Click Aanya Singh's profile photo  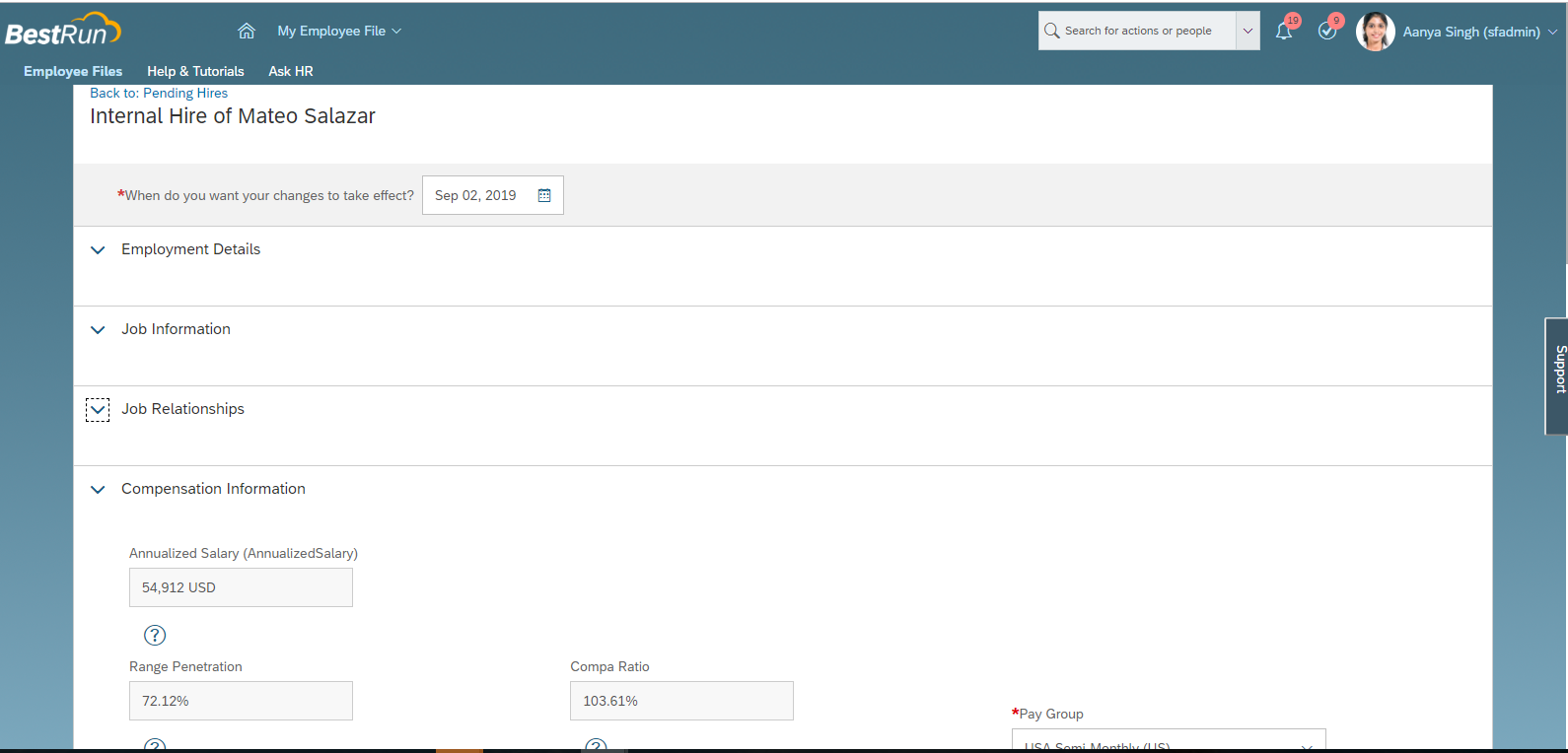pyautogui.click(x=1376, y=32)
